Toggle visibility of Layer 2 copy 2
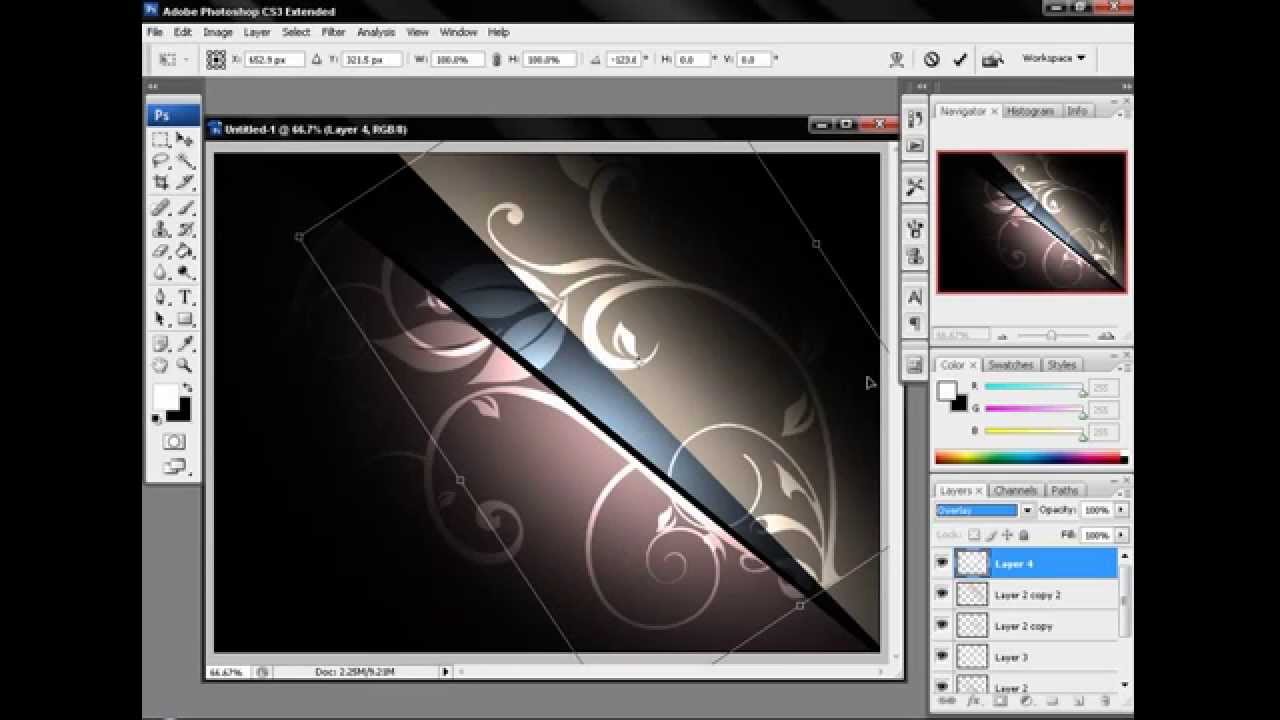This screenshot has width=1280, height=720. pos(941,594)
